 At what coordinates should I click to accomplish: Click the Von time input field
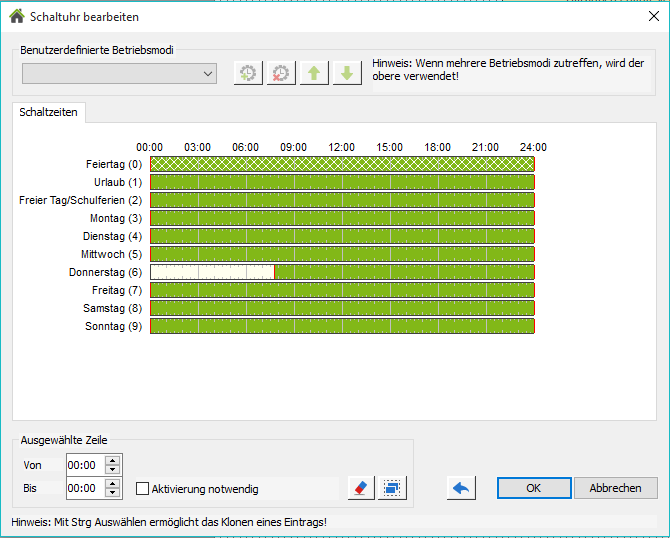[86, 465]
